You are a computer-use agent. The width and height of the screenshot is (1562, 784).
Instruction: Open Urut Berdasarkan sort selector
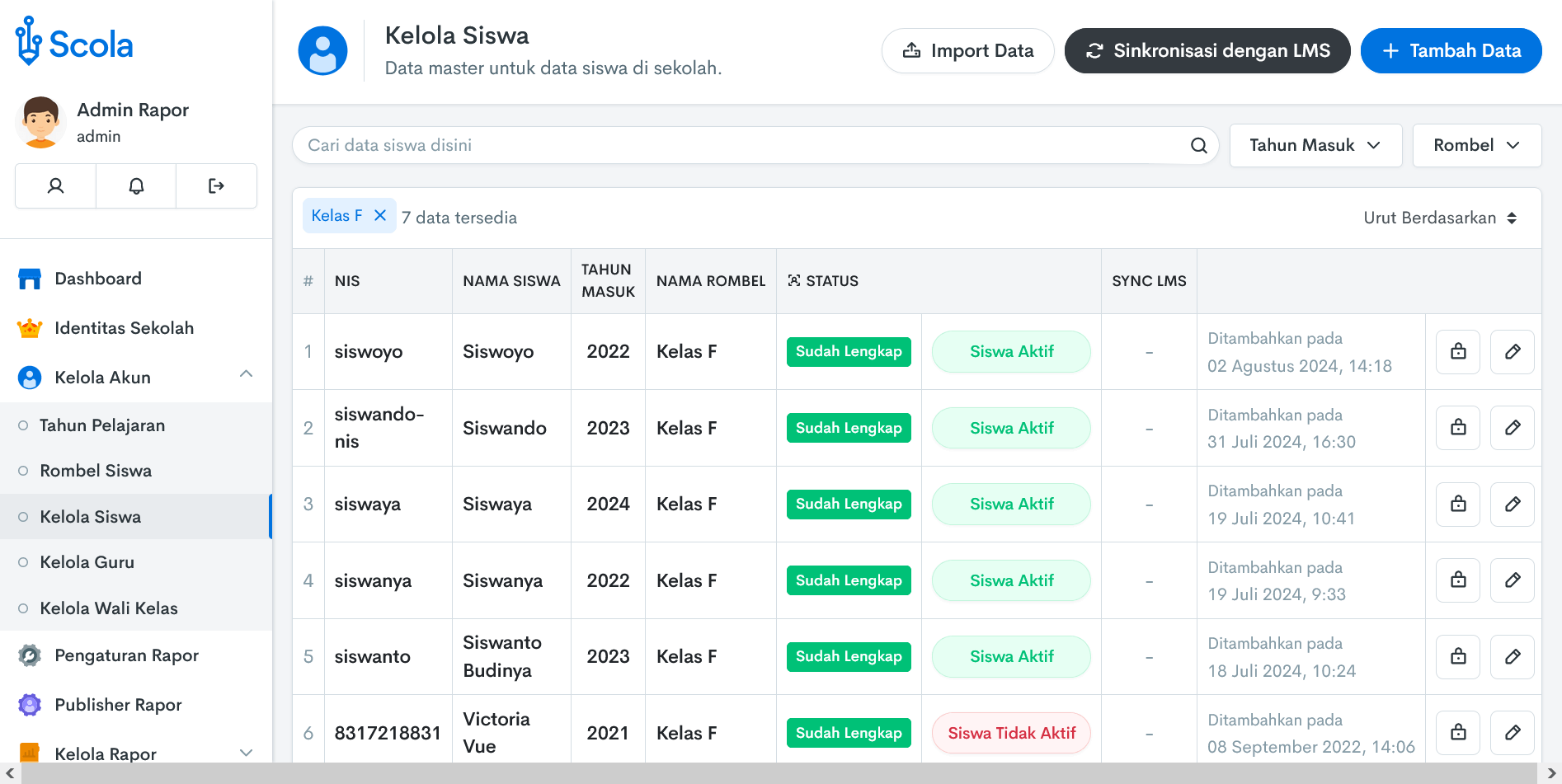tap(1439, 218)
